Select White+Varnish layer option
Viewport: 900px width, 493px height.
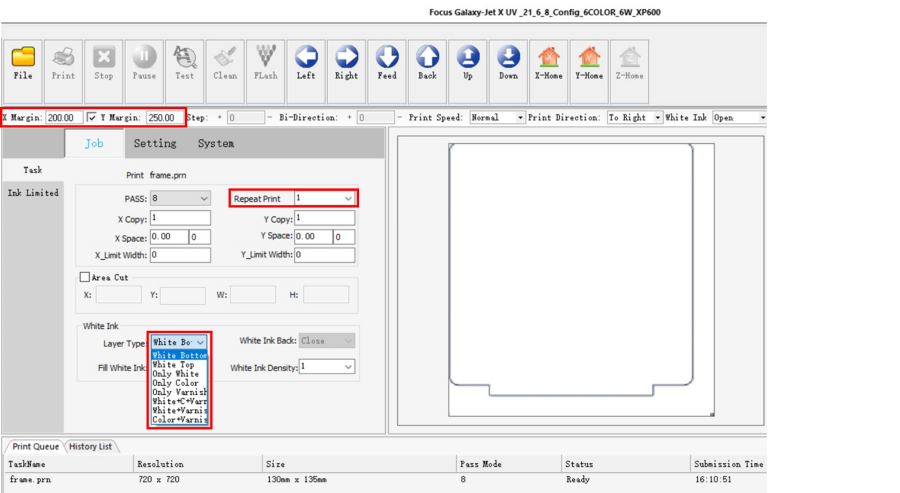[x=179, y=410]
